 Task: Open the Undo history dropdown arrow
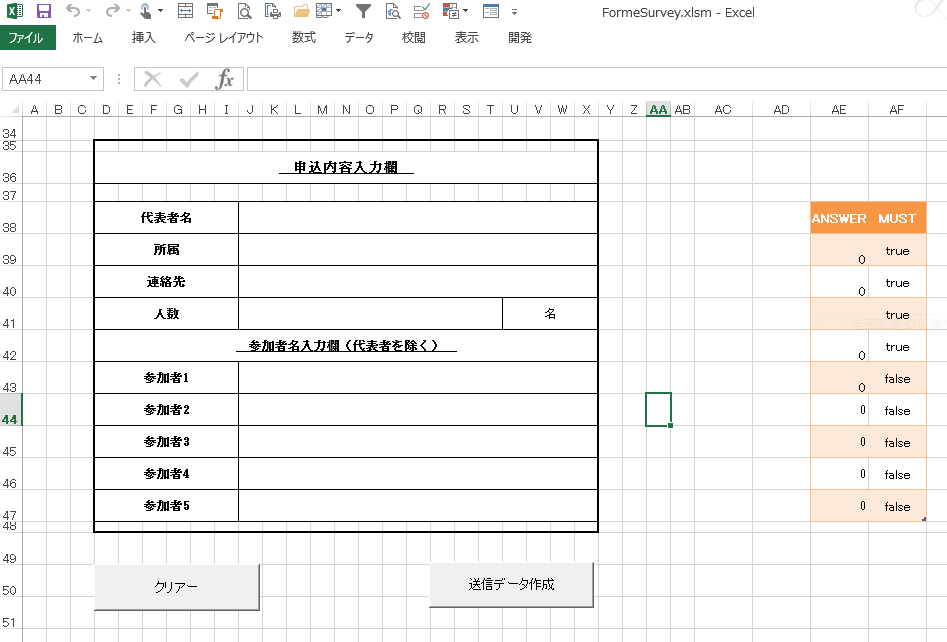[89, 12]
